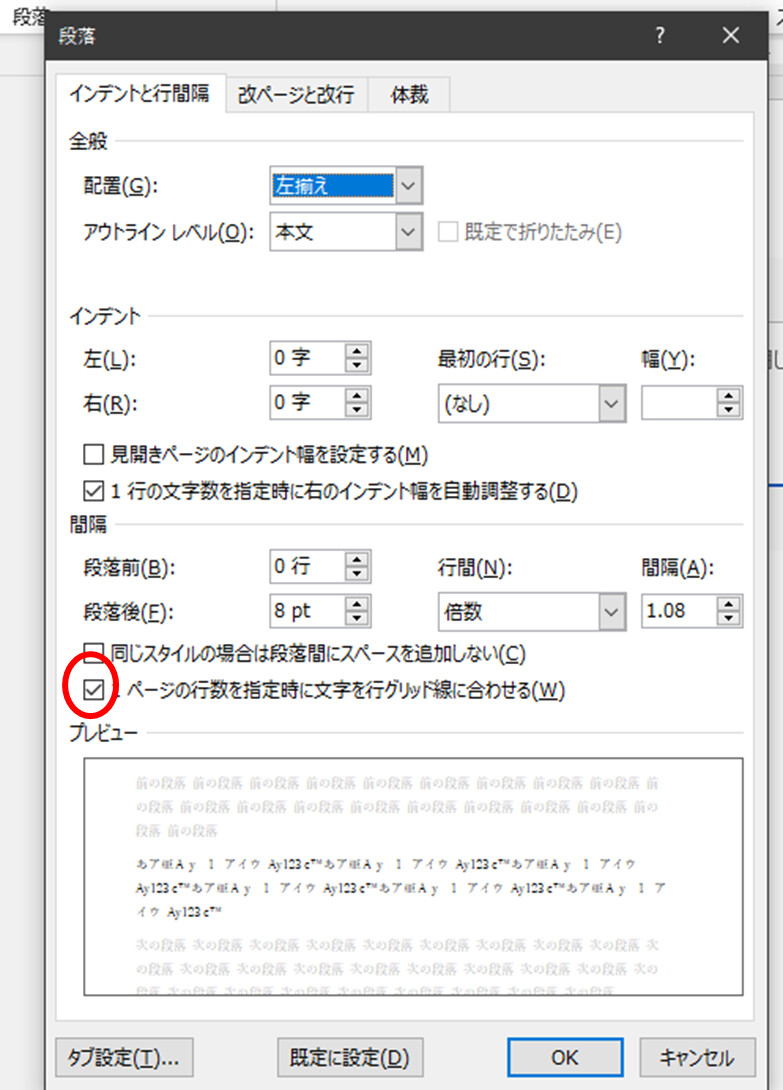
Task: Click 既定に設定 button
Action: point(350,1057)
